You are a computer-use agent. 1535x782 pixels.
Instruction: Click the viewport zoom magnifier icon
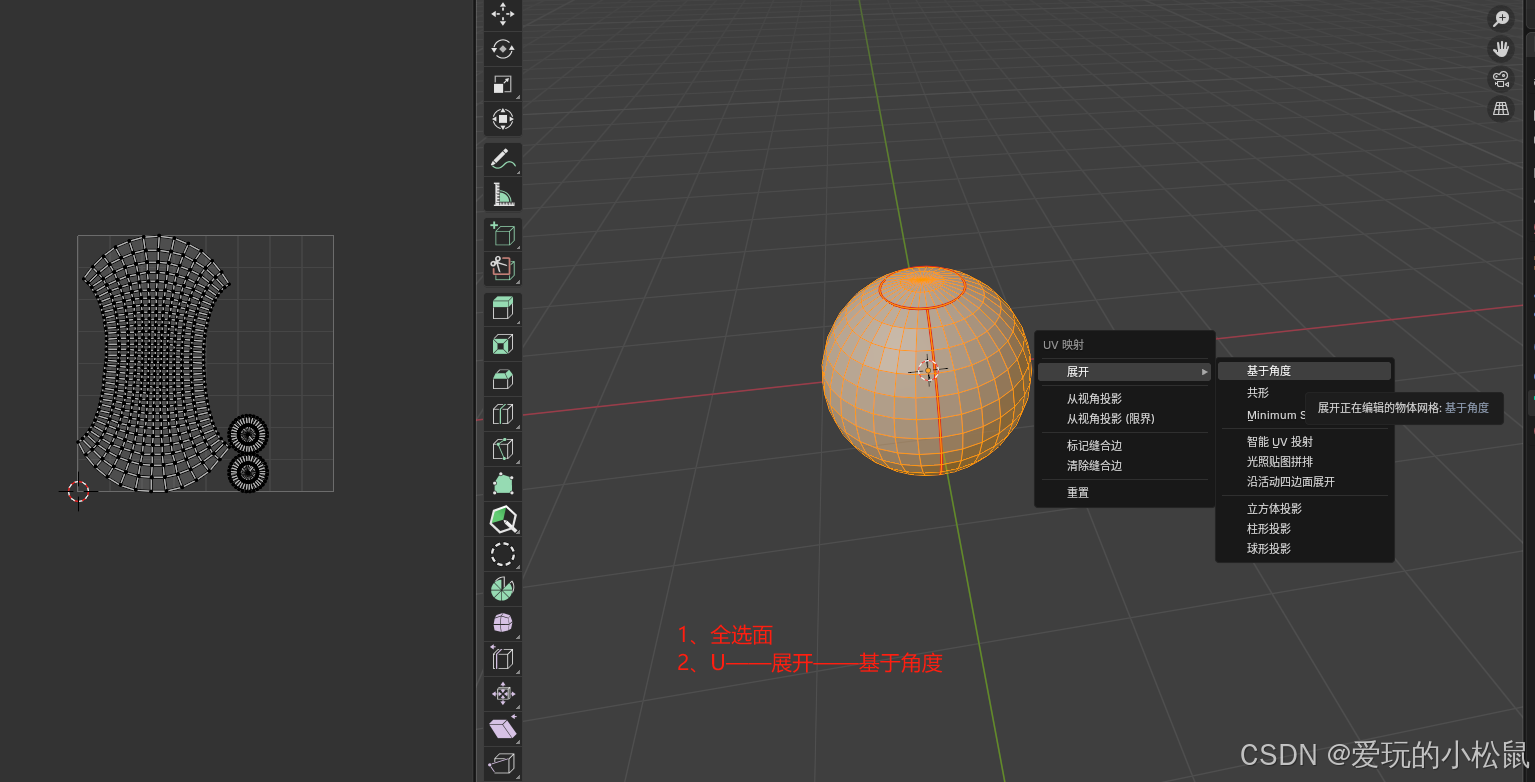pyautogui.click(x=1501, y=18)
